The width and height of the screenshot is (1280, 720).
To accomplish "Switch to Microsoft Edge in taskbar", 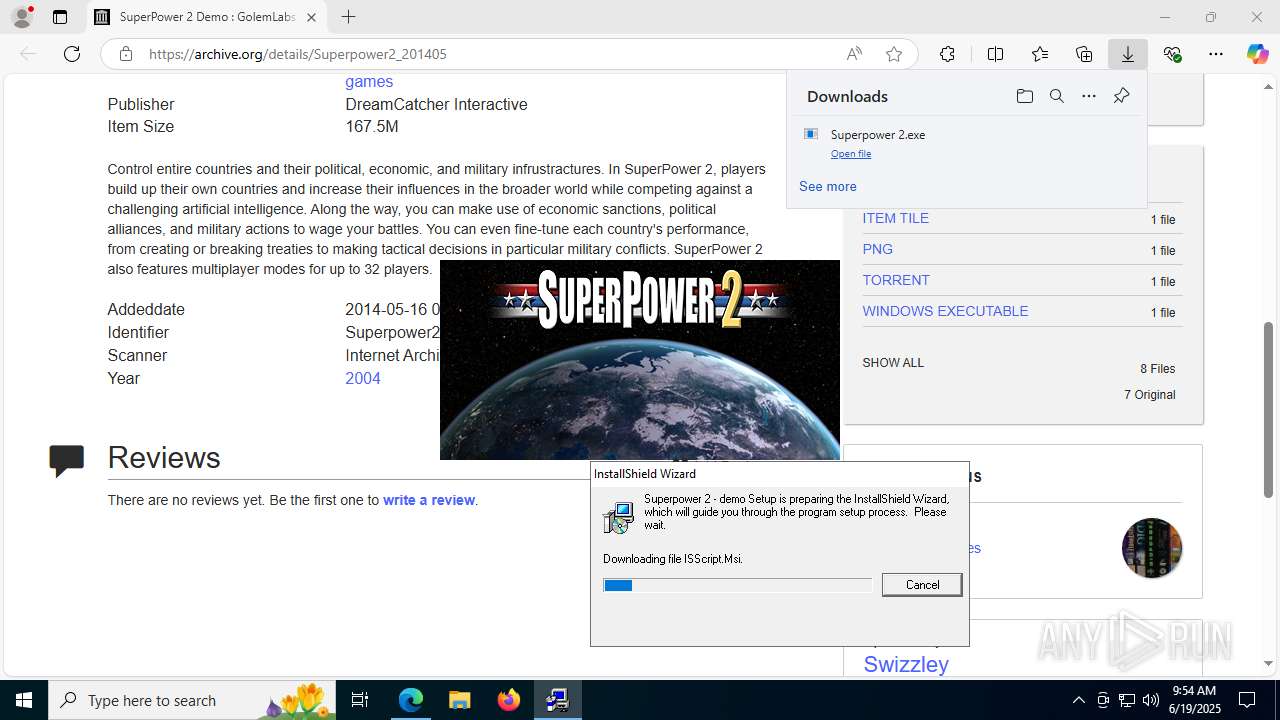I will pyautogui.click(x=411, y=700).
